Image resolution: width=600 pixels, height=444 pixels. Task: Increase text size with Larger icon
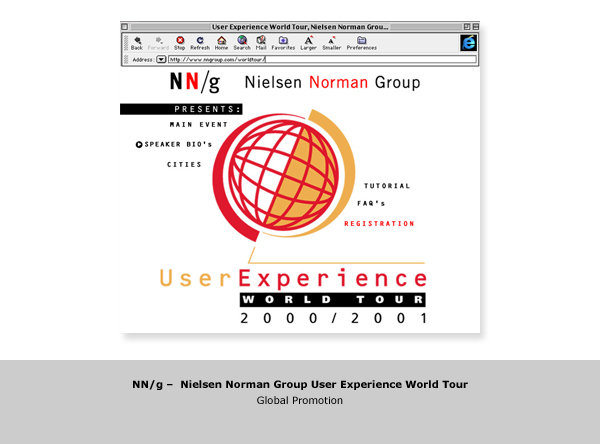point(308,43)
